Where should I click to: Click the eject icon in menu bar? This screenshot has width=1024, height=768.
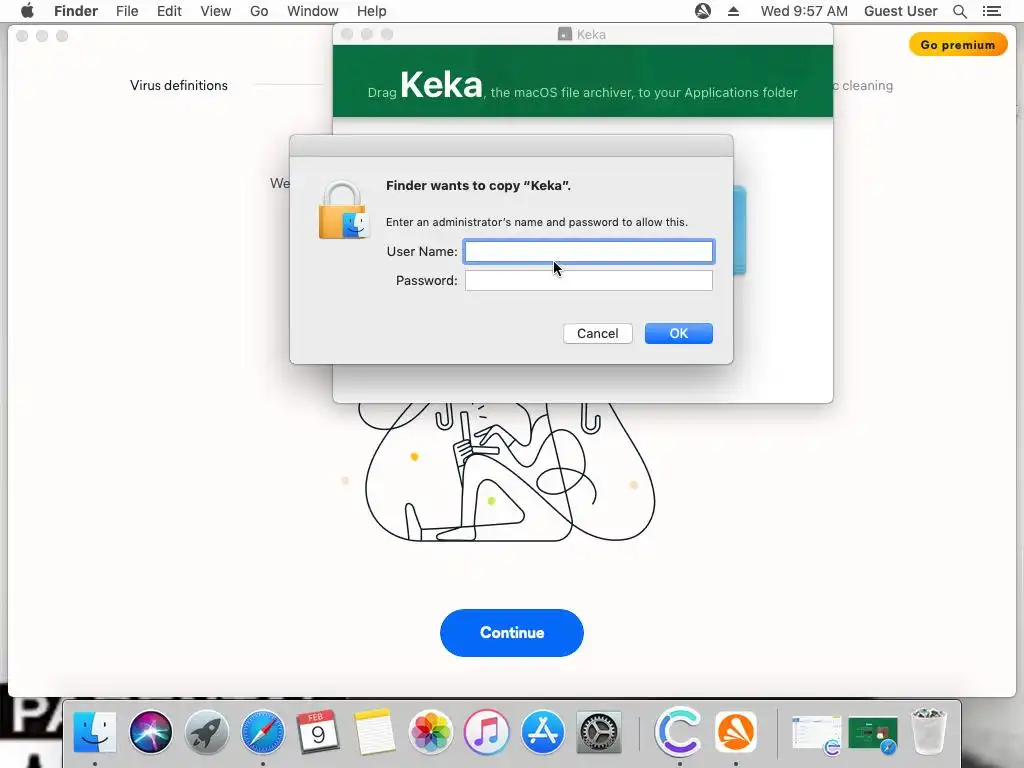coord(733,11)
